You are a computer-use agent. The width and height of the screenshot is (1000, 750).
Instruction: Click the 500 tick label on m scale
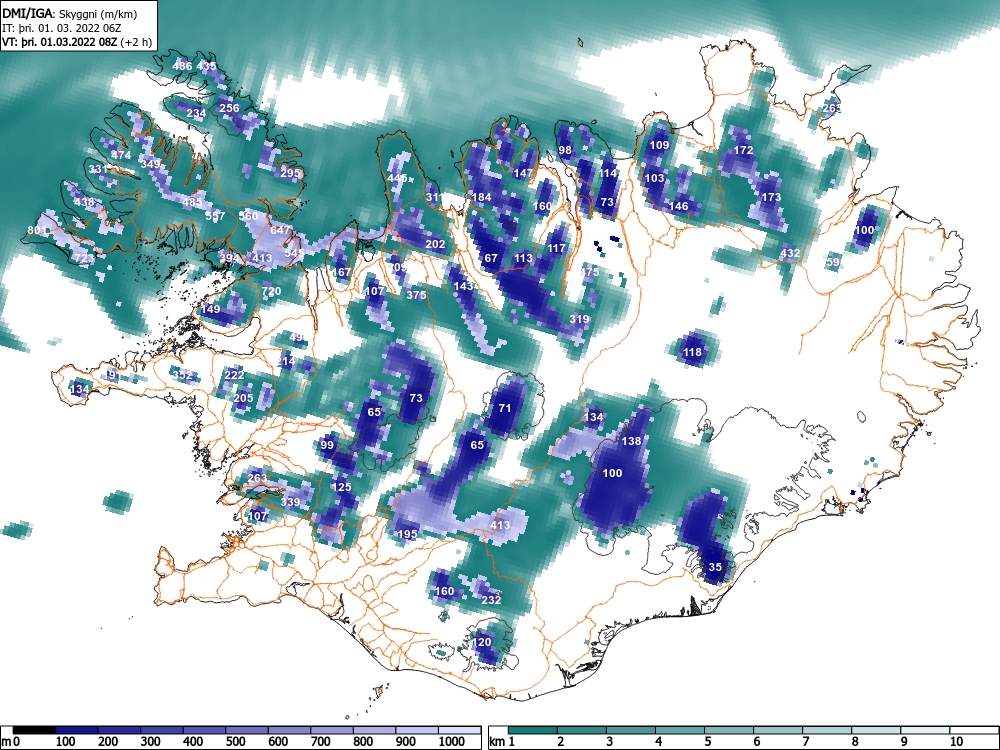[235, 742]
